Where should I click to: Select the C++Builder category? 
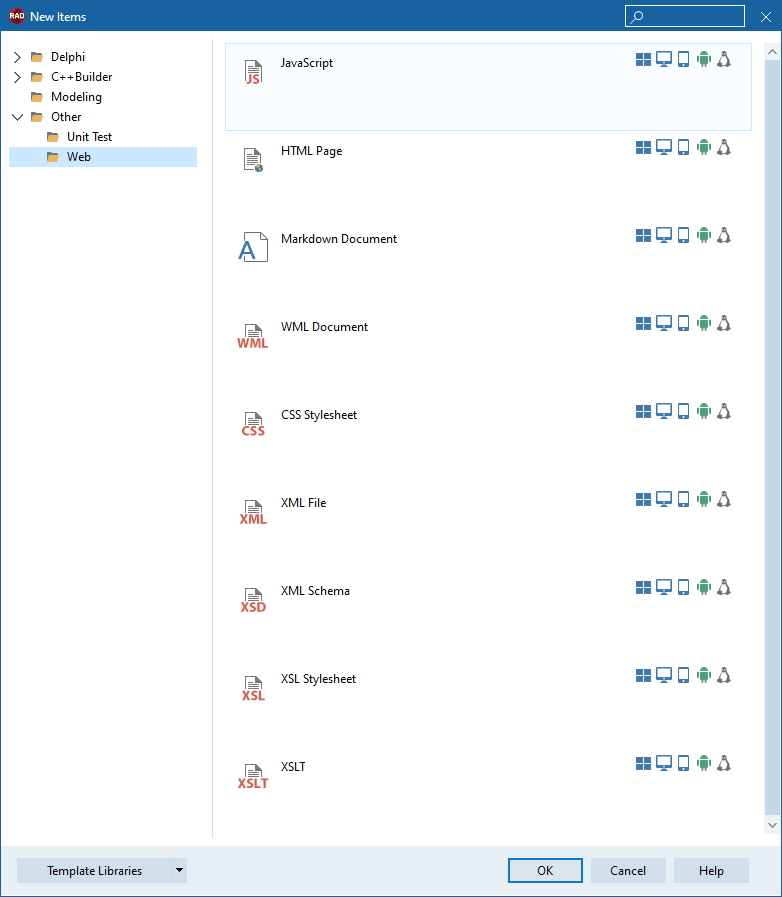pyautogui.click(x=81, y=77)
